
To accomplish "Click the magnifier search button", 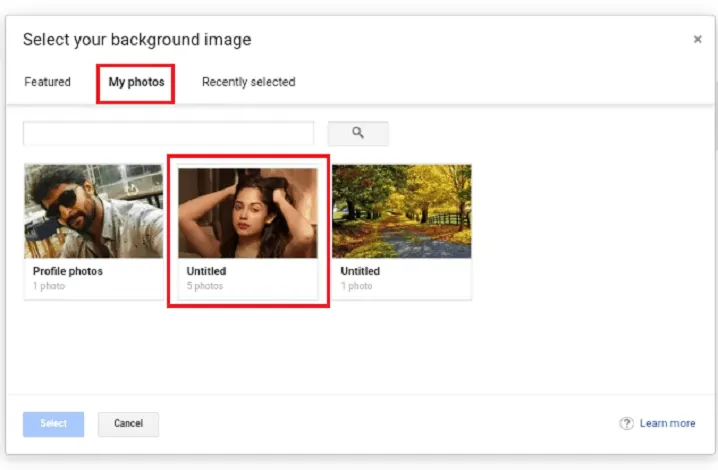I will 358,133.
